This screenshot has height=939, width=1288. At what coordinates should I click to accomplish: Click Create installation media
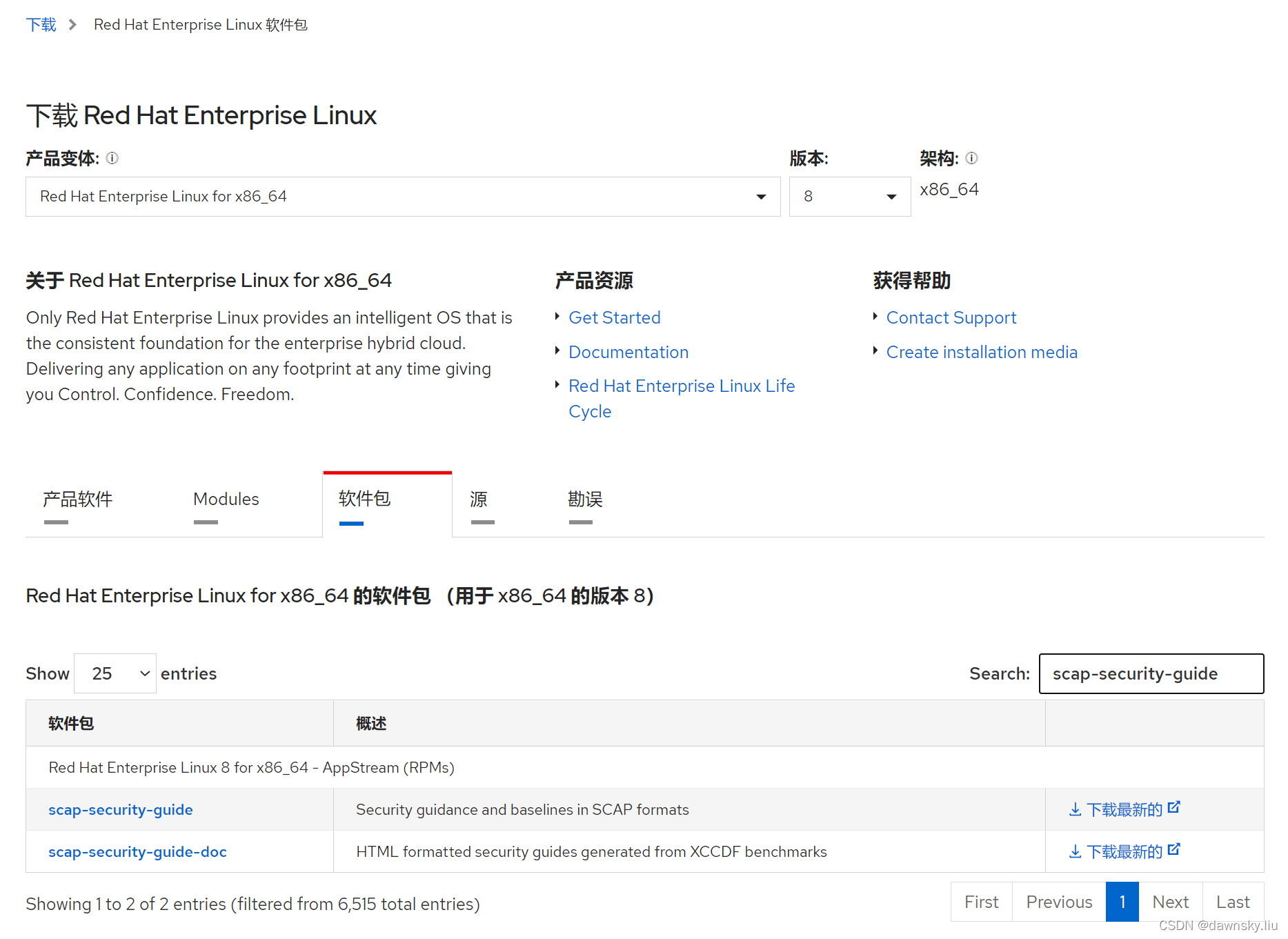981,352
